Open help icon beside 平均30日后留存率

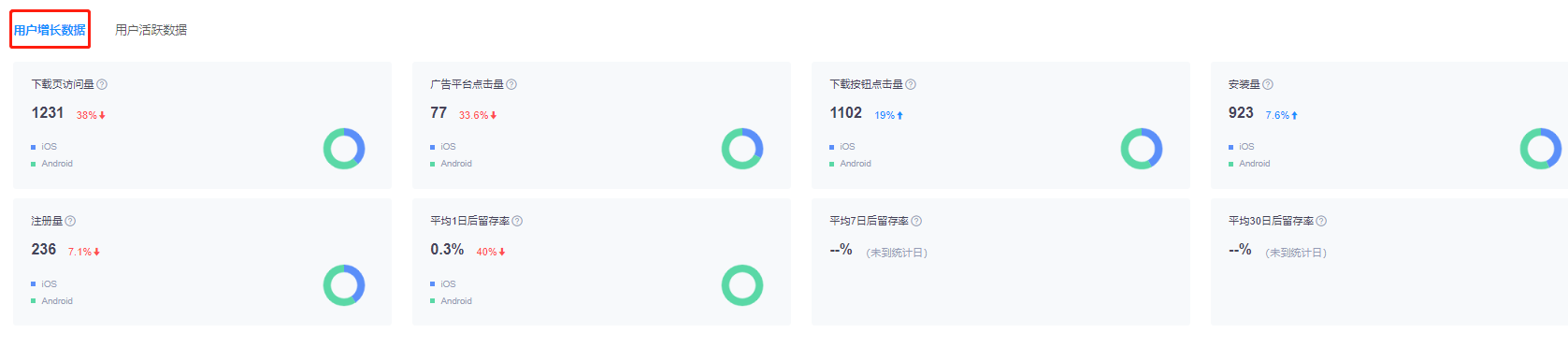[x=1321, y=221]
